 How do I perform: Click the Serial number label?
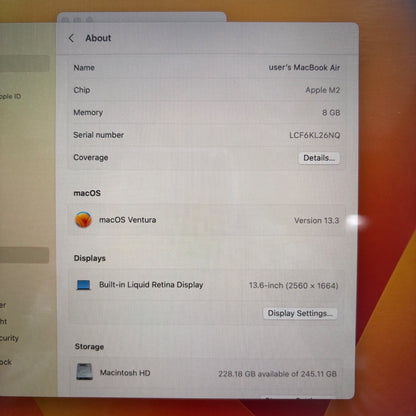[x=98, y=135]
